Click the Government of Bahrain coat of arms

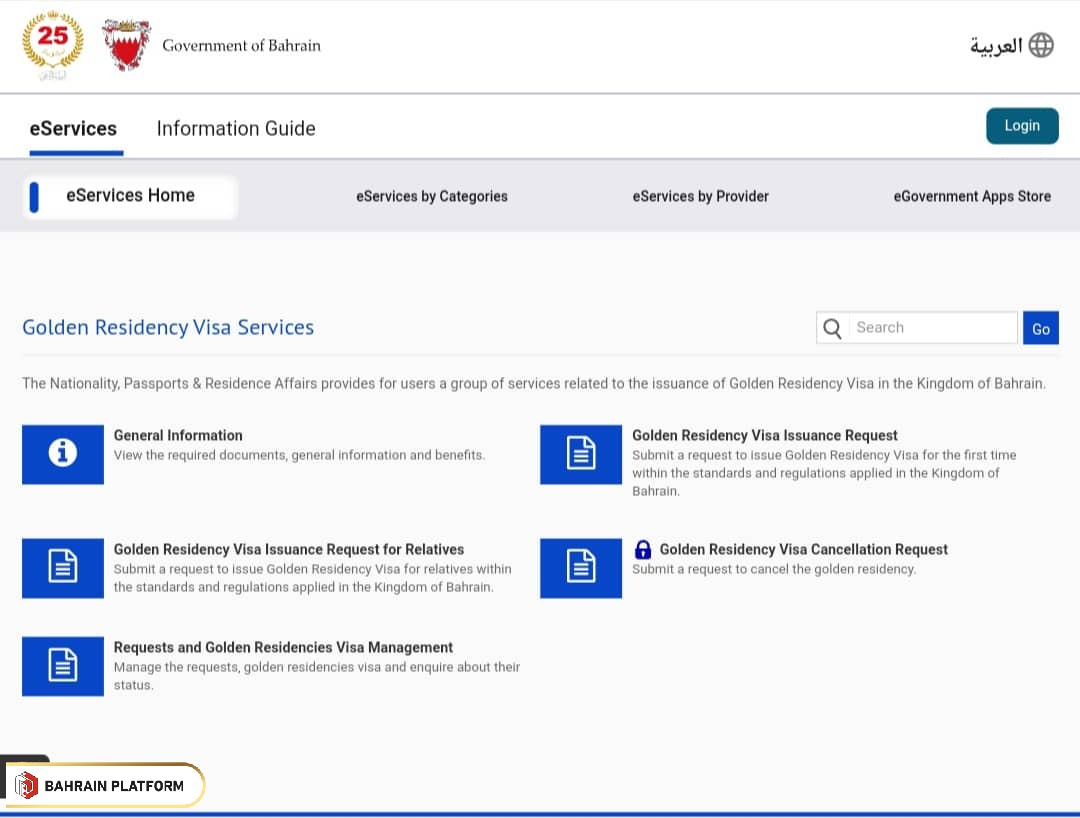[126, 45]
